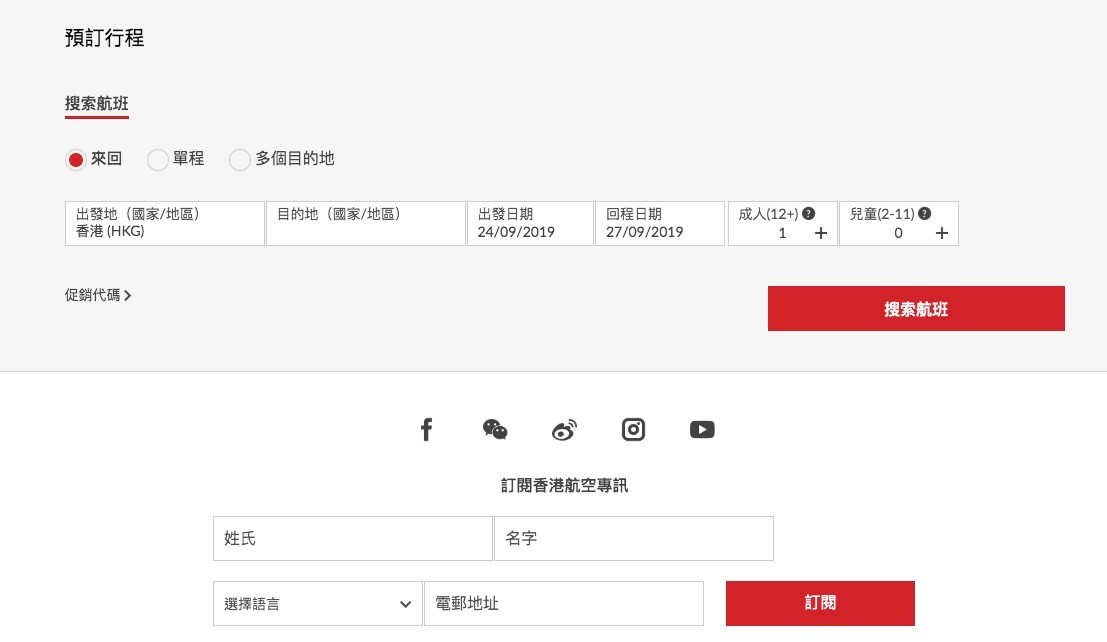Click the help icon next to 兒童(2-11)
1107x642 pixels.
pos(924,212)
